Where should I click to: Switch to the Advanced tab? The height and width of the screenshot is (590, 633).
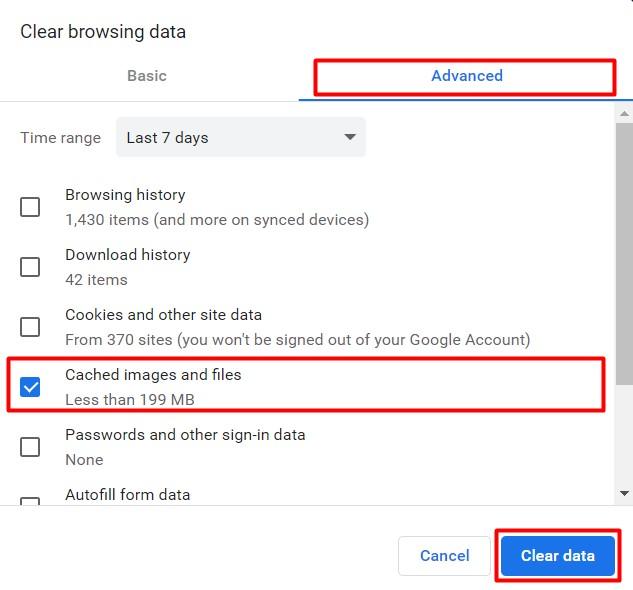(x=466, y=76)
